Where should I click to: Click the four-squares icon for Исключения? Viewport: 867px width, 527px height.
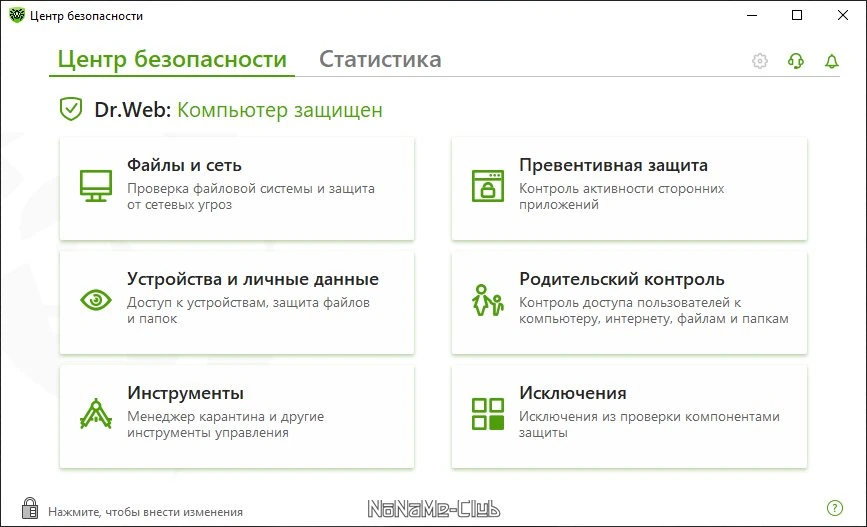click(x=488, y=414)
